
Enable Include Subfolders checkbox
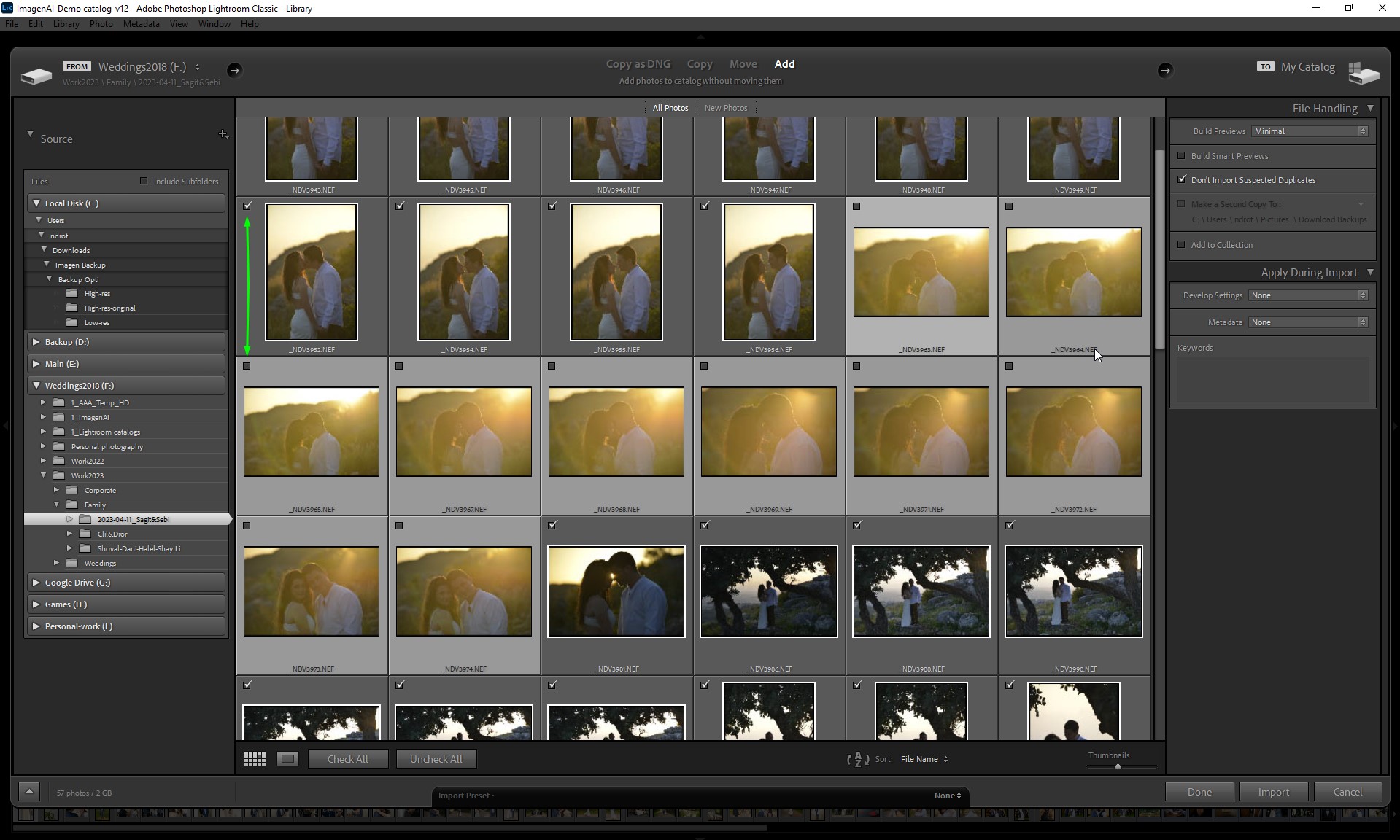click(144, 182)
